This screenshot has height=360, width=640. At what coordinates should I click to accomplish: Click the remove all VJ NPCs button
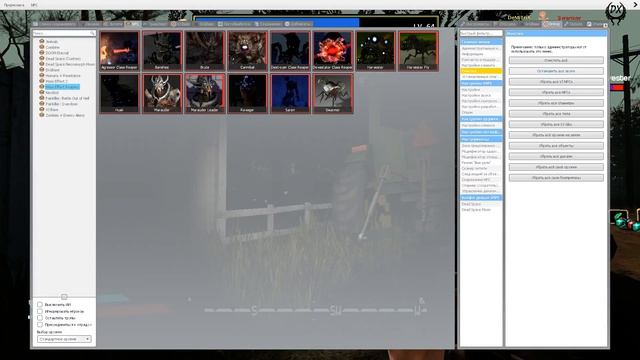click(x=556, y=82)
